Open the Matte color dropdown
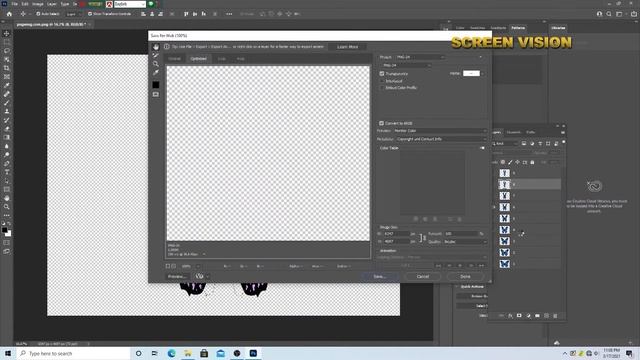Screen dimensions: 640x360 point(483,73)
